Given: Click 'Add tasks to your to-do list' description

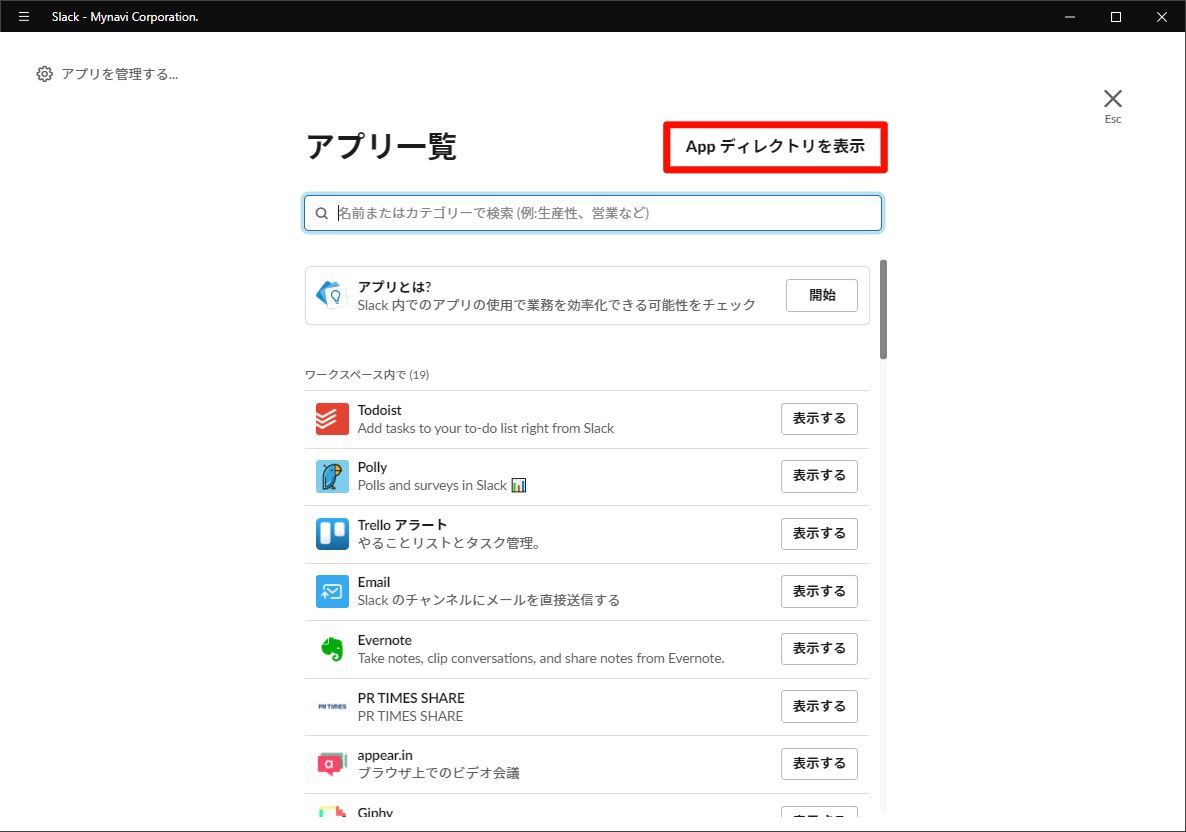Looking at the screenshot, I should (486, 429).
